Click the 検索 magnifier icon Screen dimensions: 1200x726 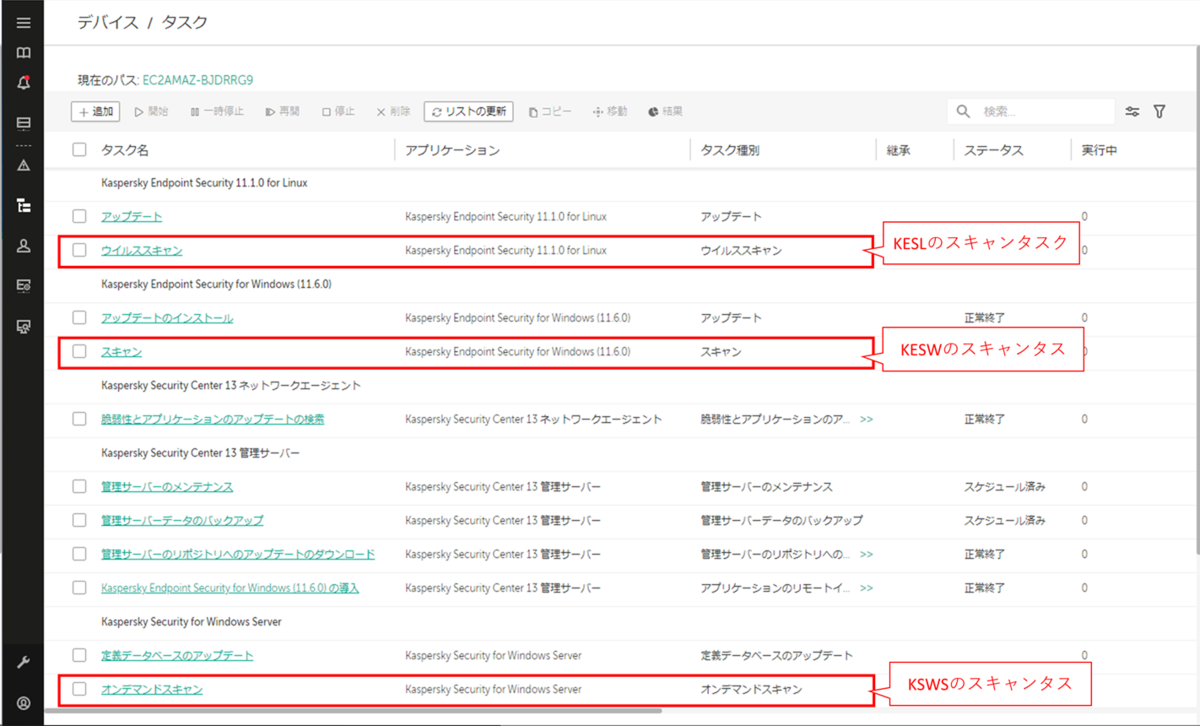pyautogui.click(x=961, y=111)
